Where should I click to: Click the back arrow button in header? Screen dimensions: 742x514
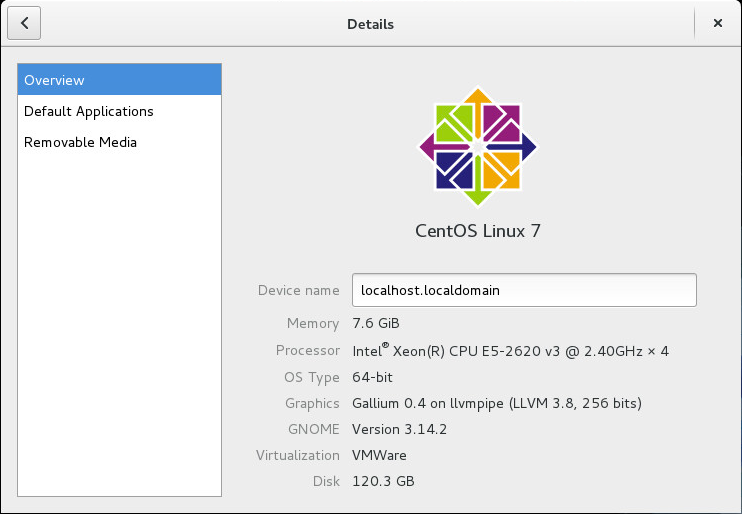coord(24,23)
